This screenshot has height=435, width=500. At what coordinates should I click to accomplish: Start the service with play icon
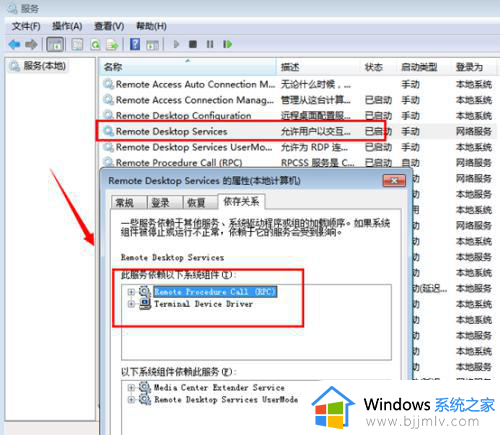click(176, 44)
